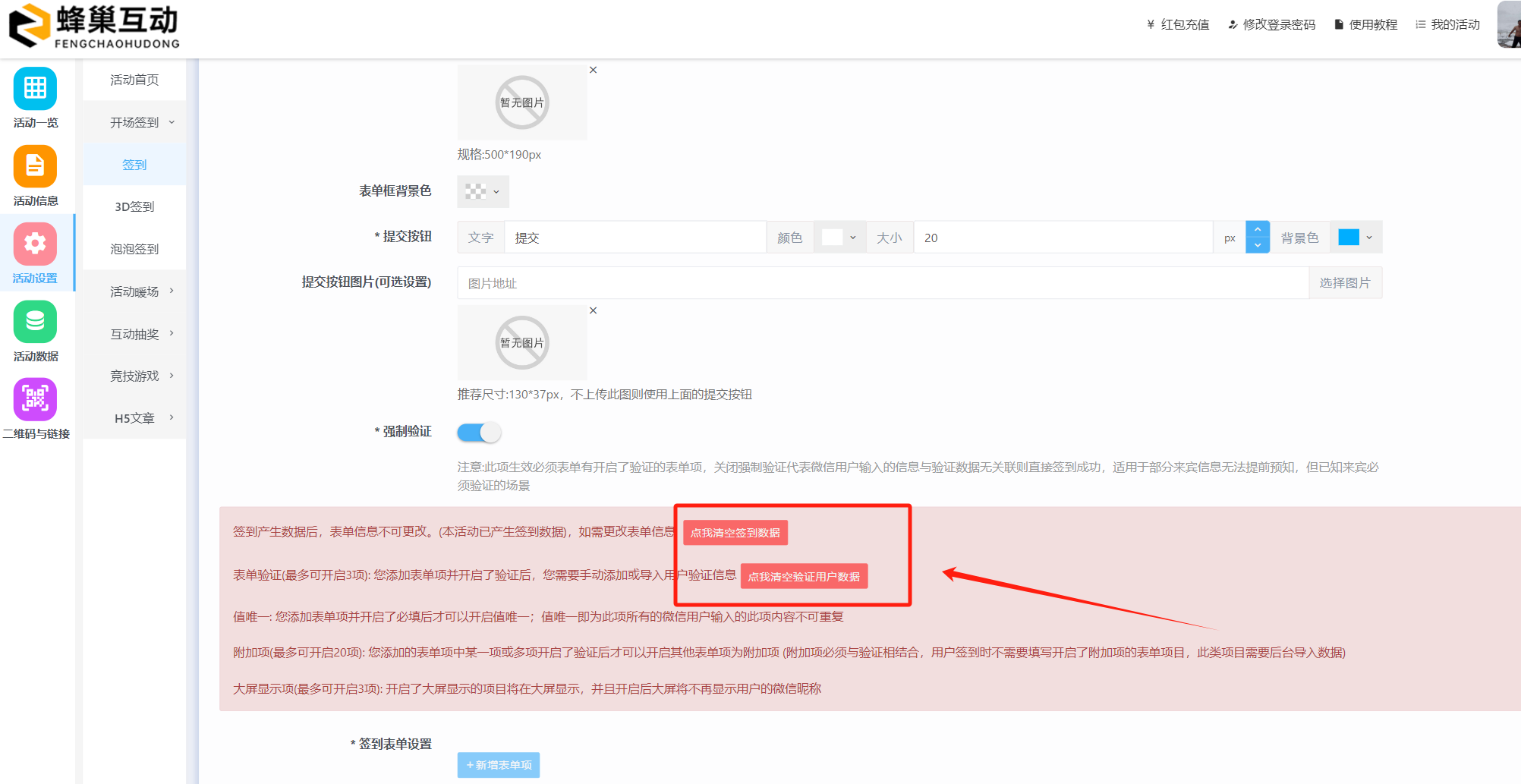This screenshot has width=1521, height=784.
Task: Open the submit button 背景色 blue swatch
Action: 1356,238
